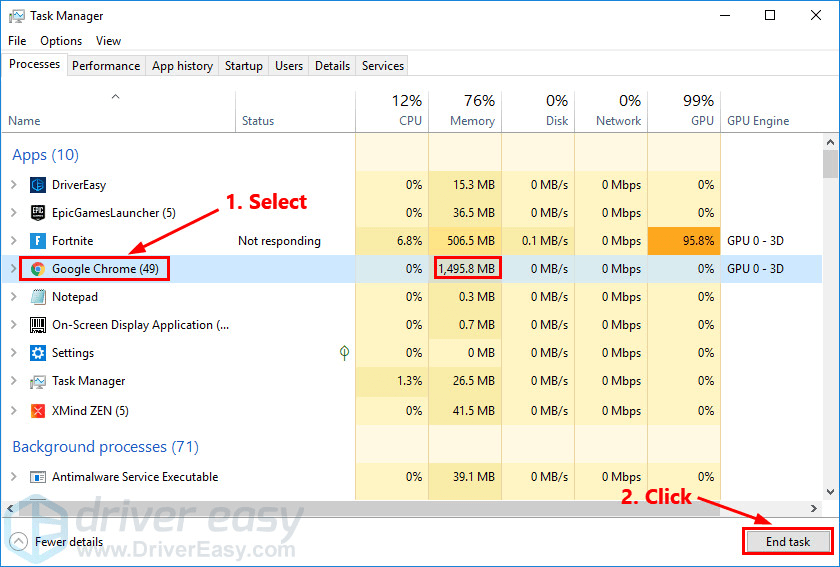Click the Task Manager process icon

click(38, 381)
